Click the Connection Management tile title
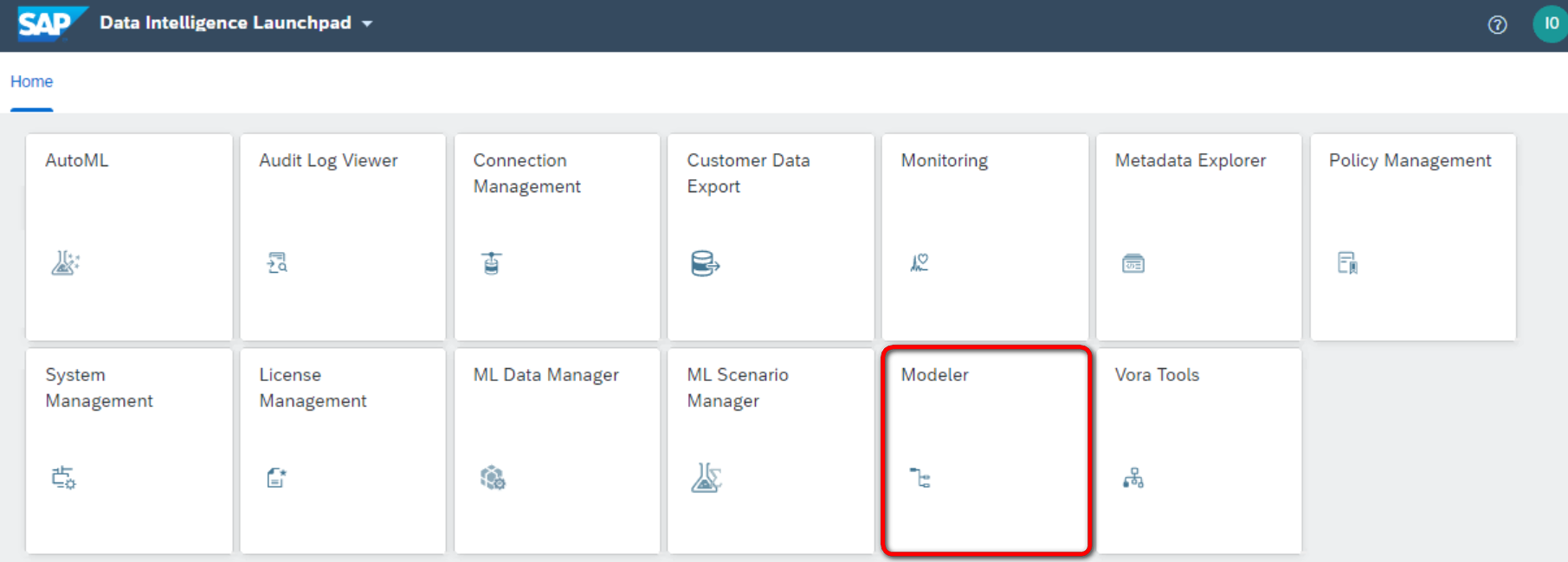This screenshot has width=1568, height=562. [x=526, y=173]
